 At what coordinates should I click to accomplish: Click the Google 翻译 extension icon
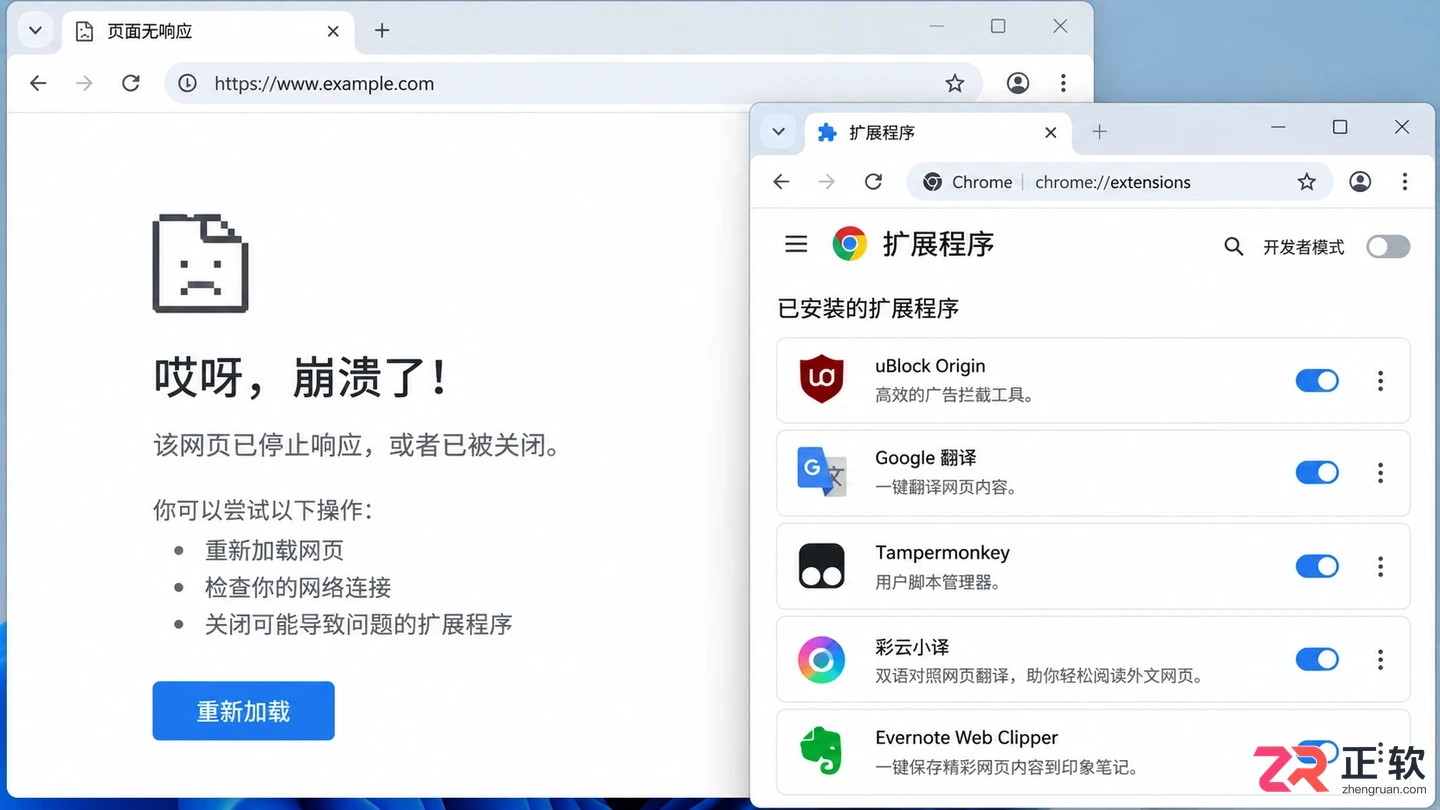pyautogui.click(x=821, y=472)
